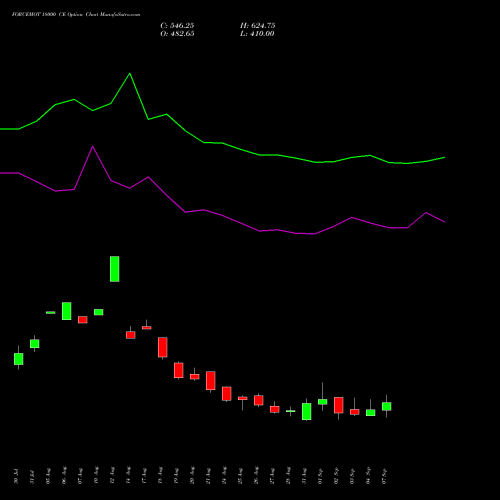The width and height of the screenshot is (500, 500).
Task: Select the close value C: 546.25
Action: click(x=177, y=26)
